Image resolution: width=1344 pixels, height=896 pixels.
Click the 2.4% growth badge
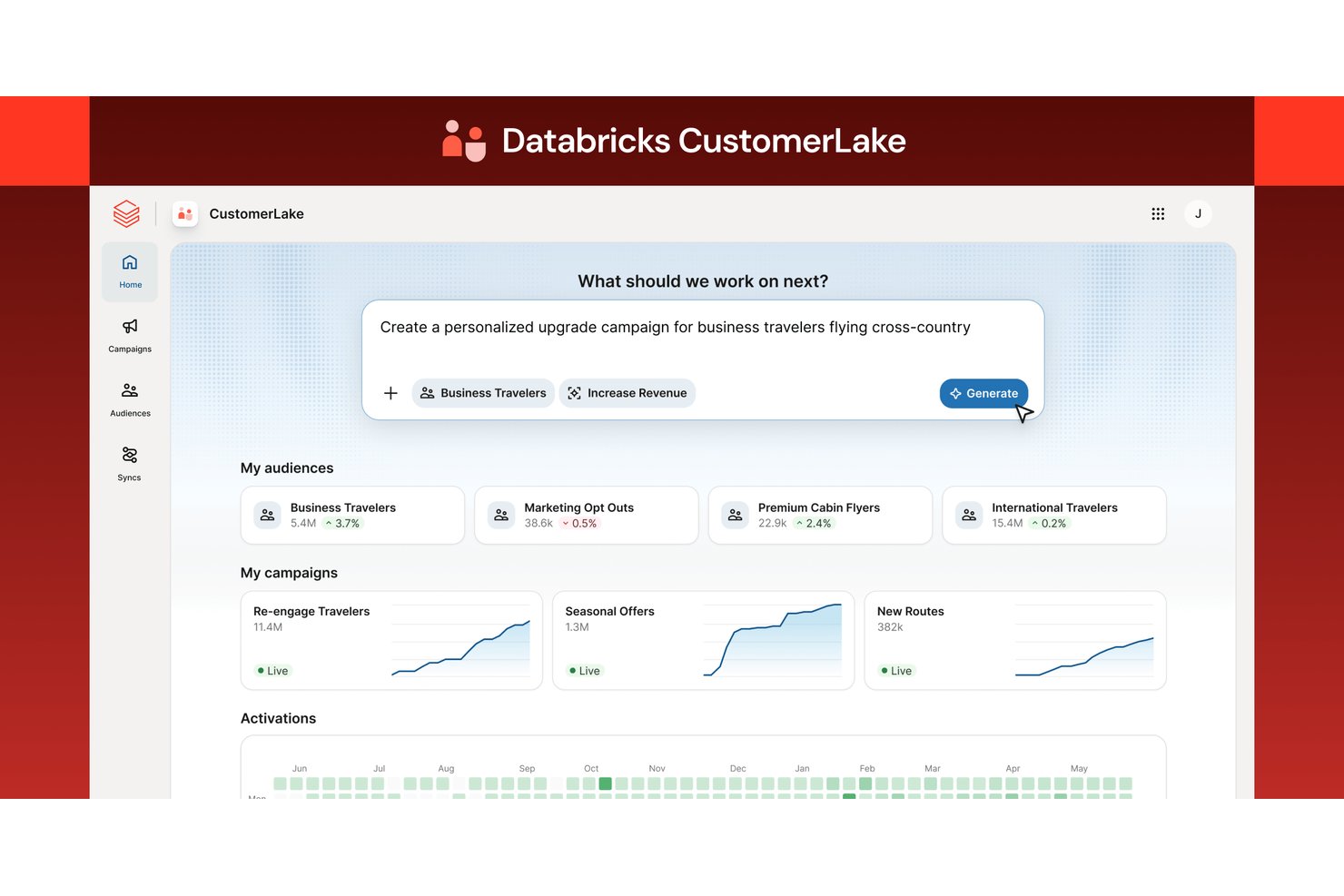[814, 524]
